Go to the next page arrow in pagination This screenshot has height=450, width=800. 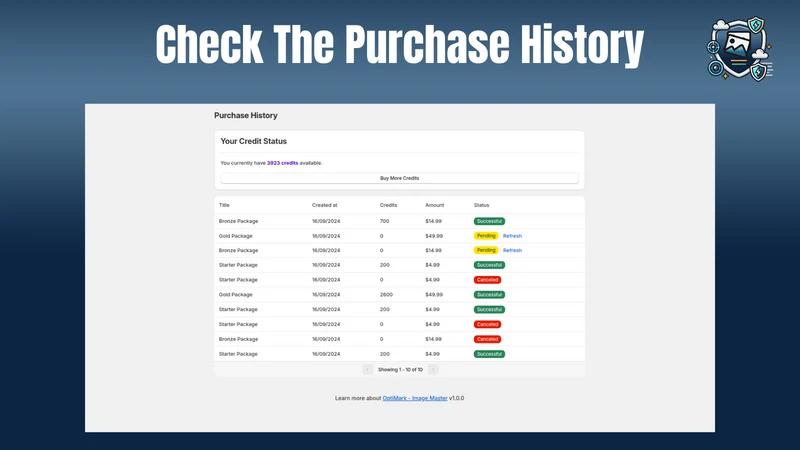coord(433,369)
